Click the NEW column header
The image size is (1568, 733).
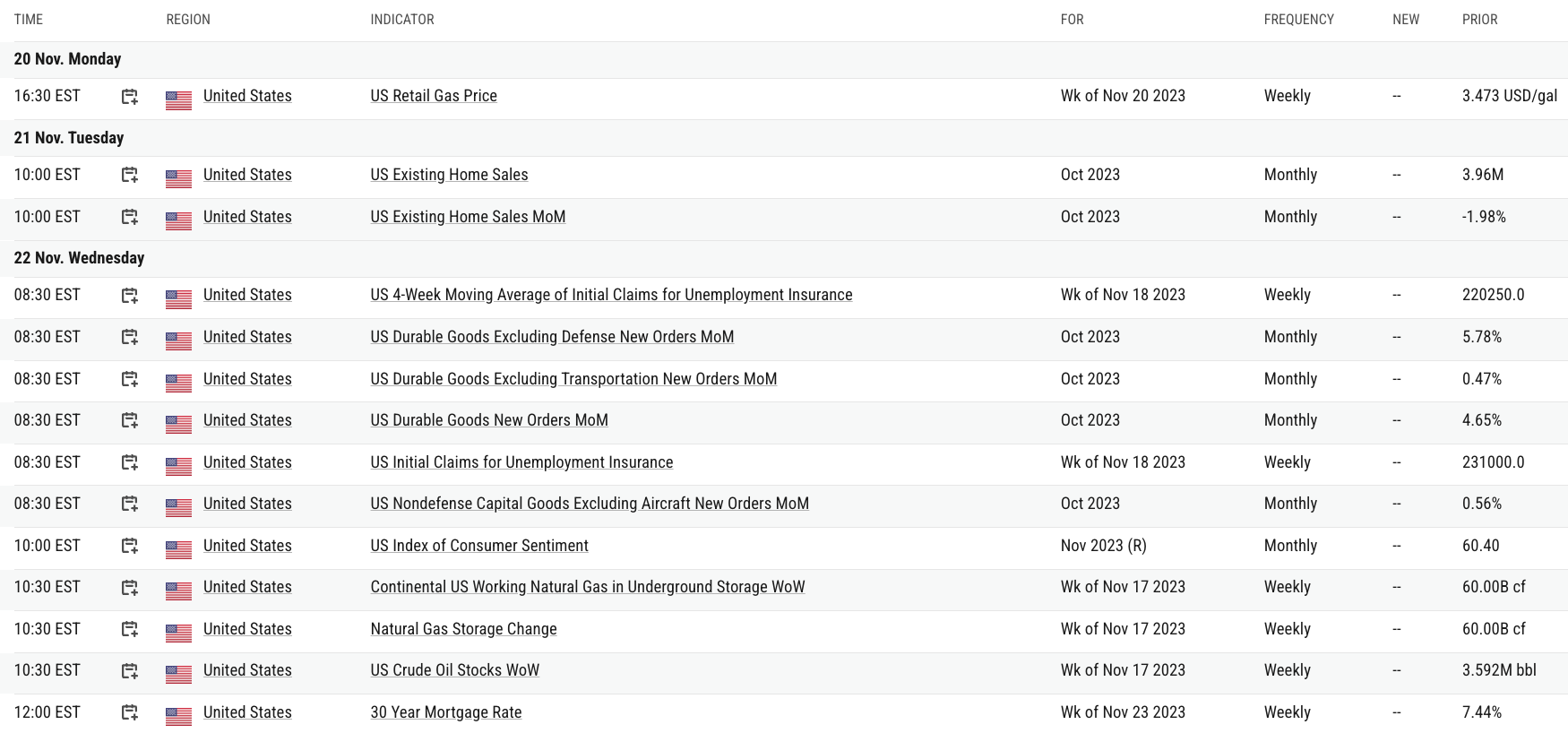pyautogui.click(x=1406, y=20)
